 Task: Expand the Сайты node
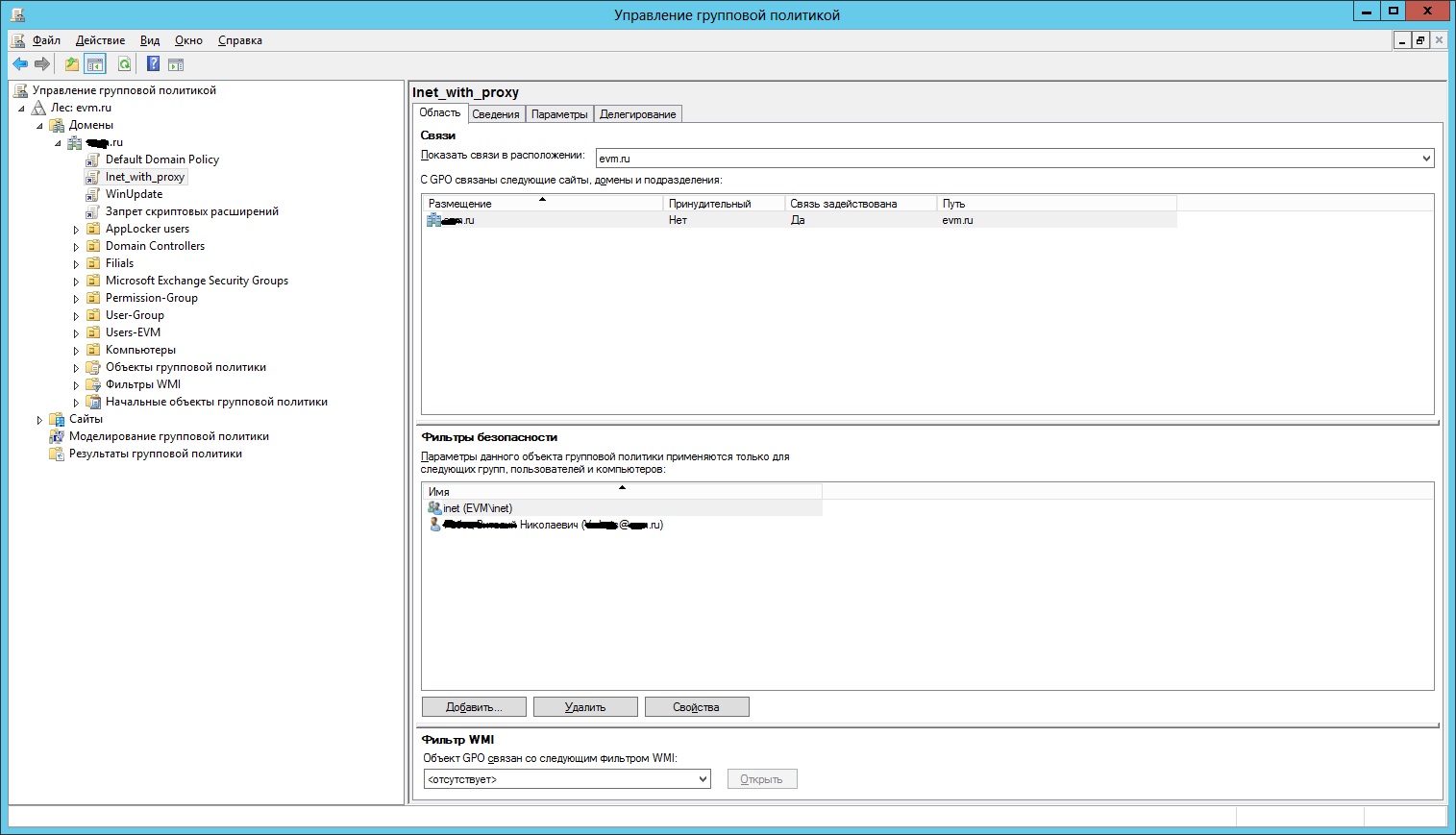[x=39, y=420]
